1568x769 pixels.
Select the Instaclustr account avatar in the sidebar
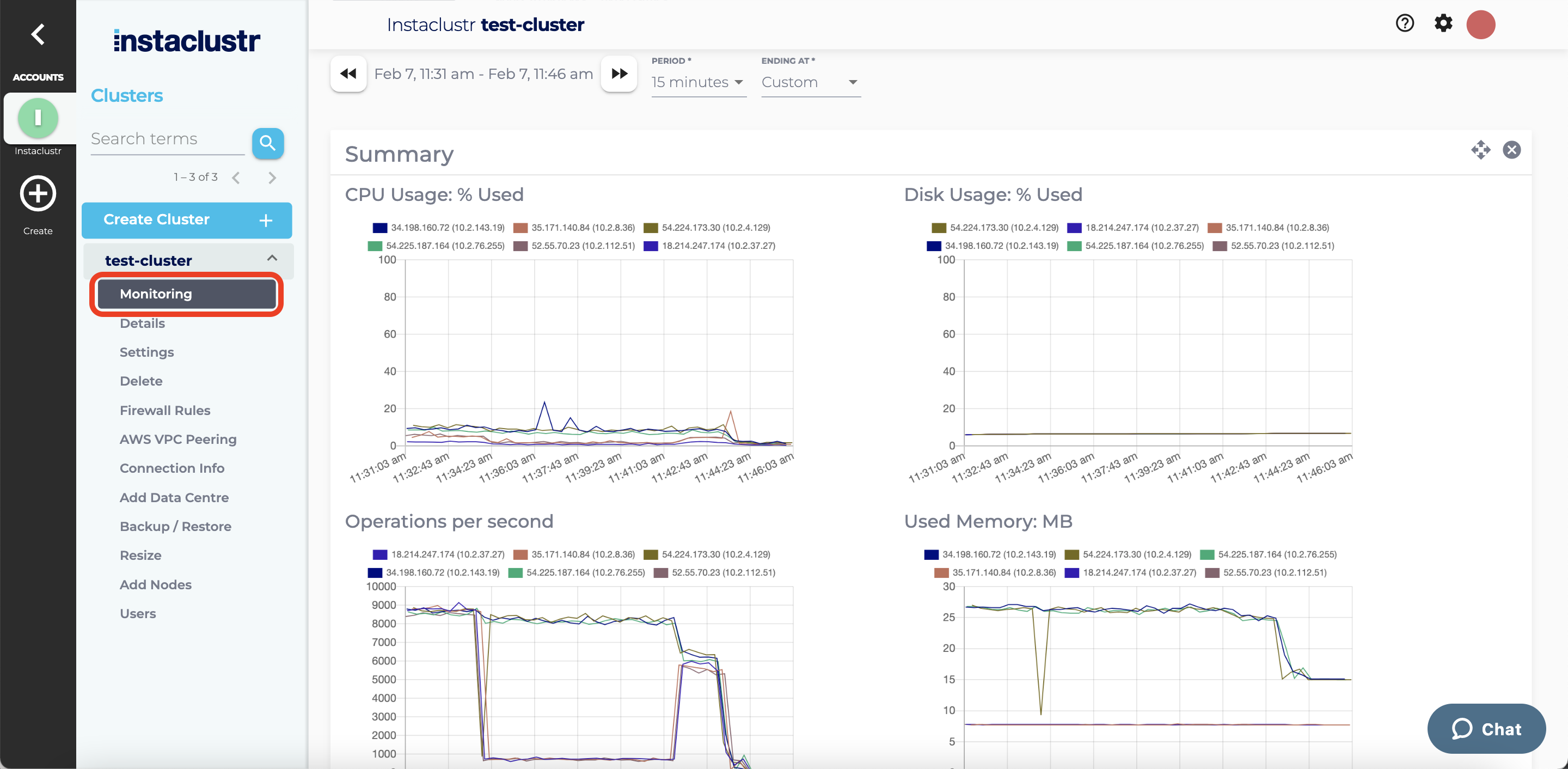coord(38,118)
